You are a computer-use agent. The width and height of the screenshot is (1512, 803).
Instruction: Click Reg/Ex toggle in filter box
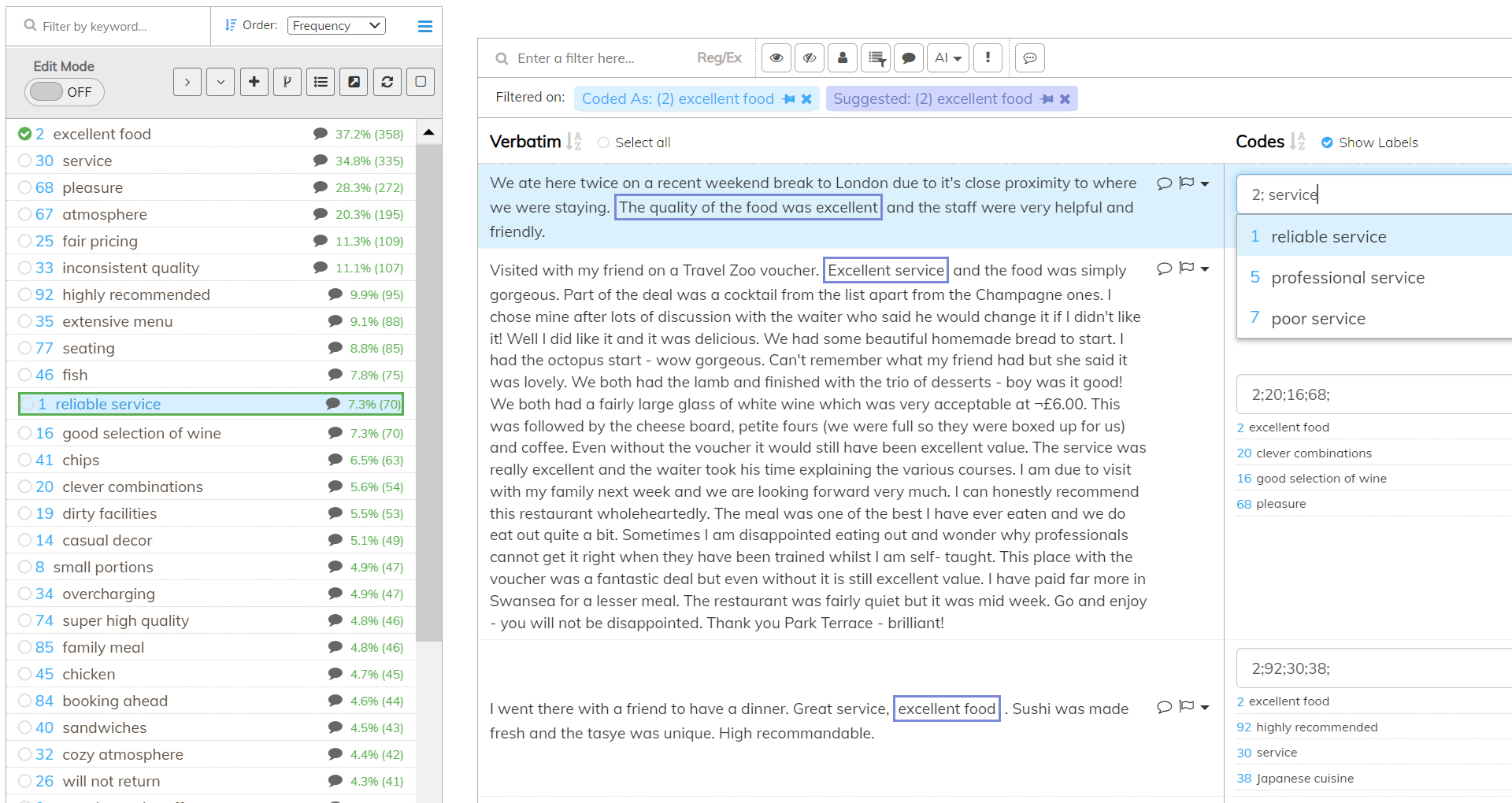719,57
